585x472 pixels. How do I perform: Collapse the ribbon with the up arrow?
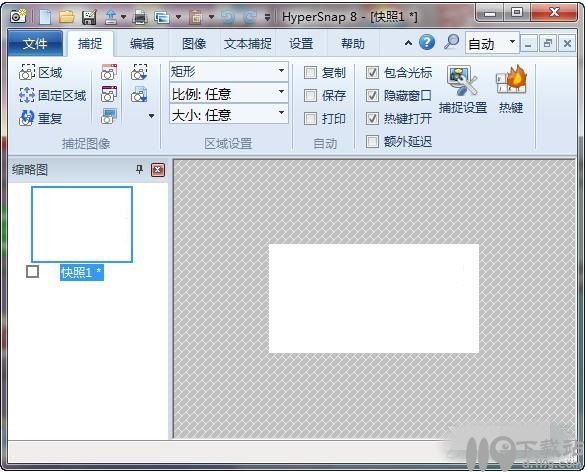(409, 43)
